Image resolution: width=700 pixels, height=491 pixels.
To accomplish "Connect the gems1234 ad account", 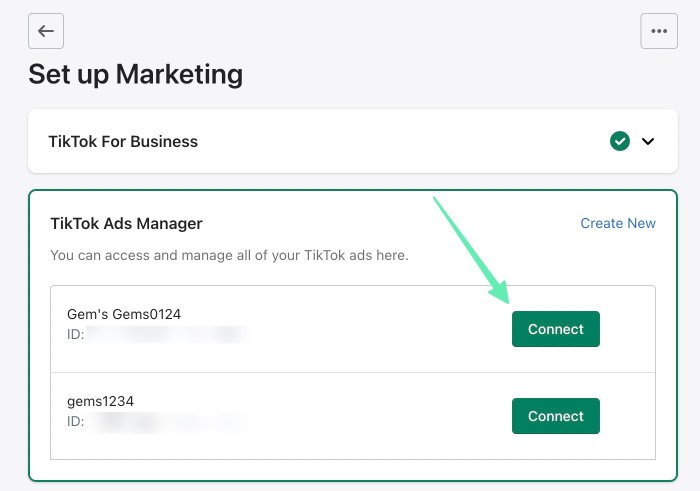I will point(555,416).
